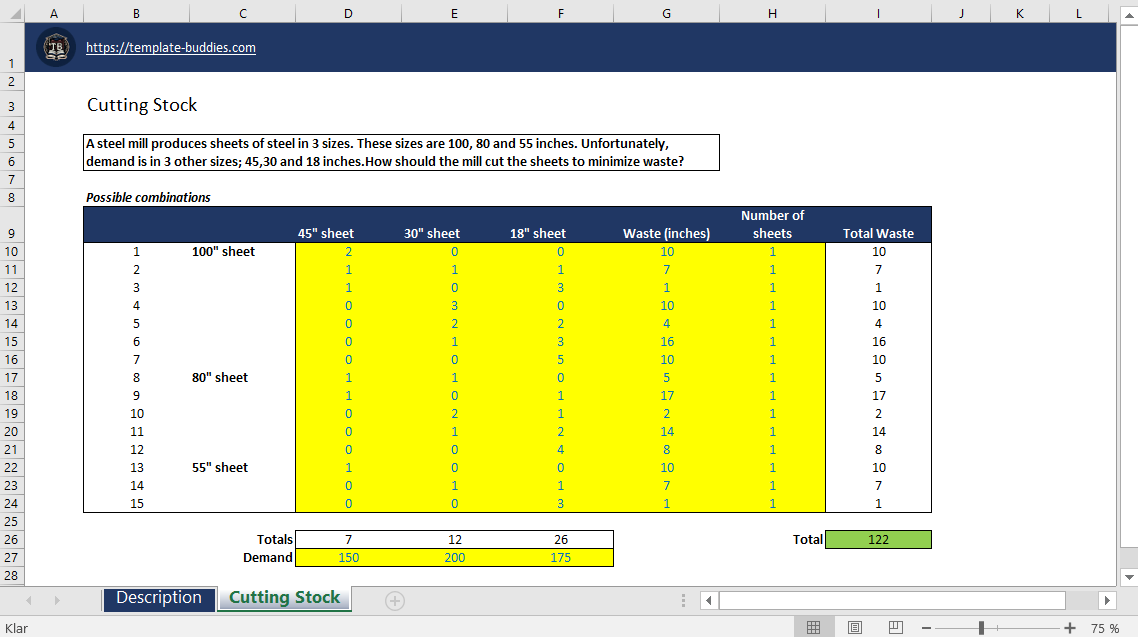Click the horizontal scrollbar right arrow
This screenshot has width=1138, height=637.
click(1106, 600)
